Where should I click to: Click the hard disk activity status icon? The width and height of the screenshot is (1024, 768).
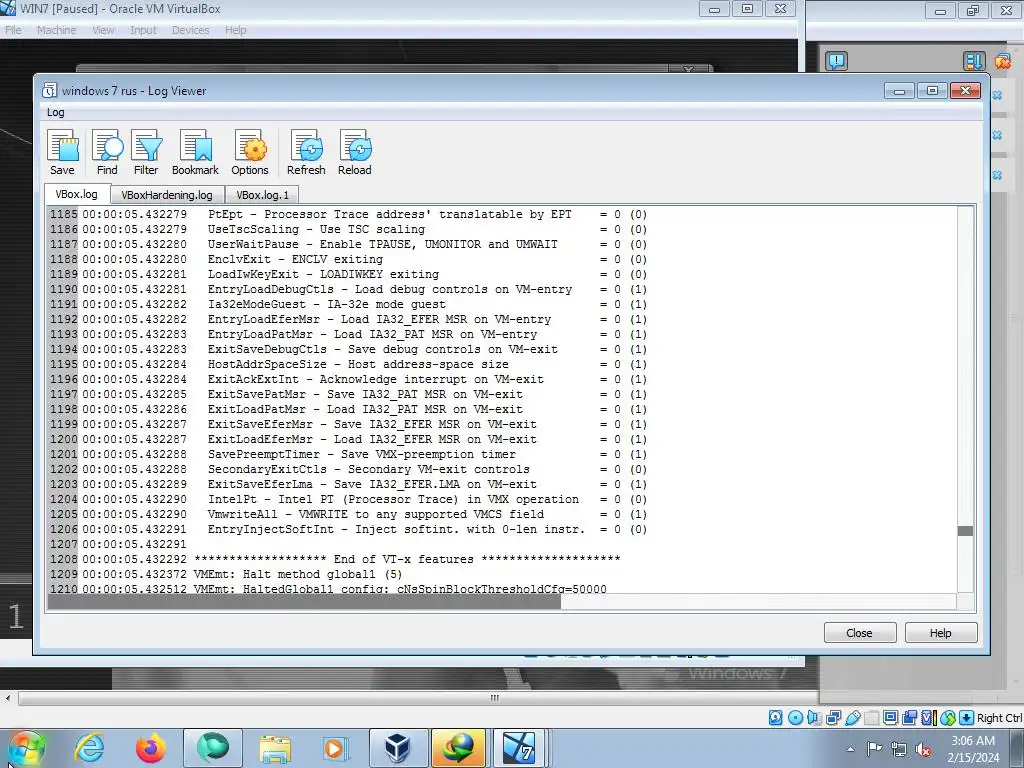point(775,718)
